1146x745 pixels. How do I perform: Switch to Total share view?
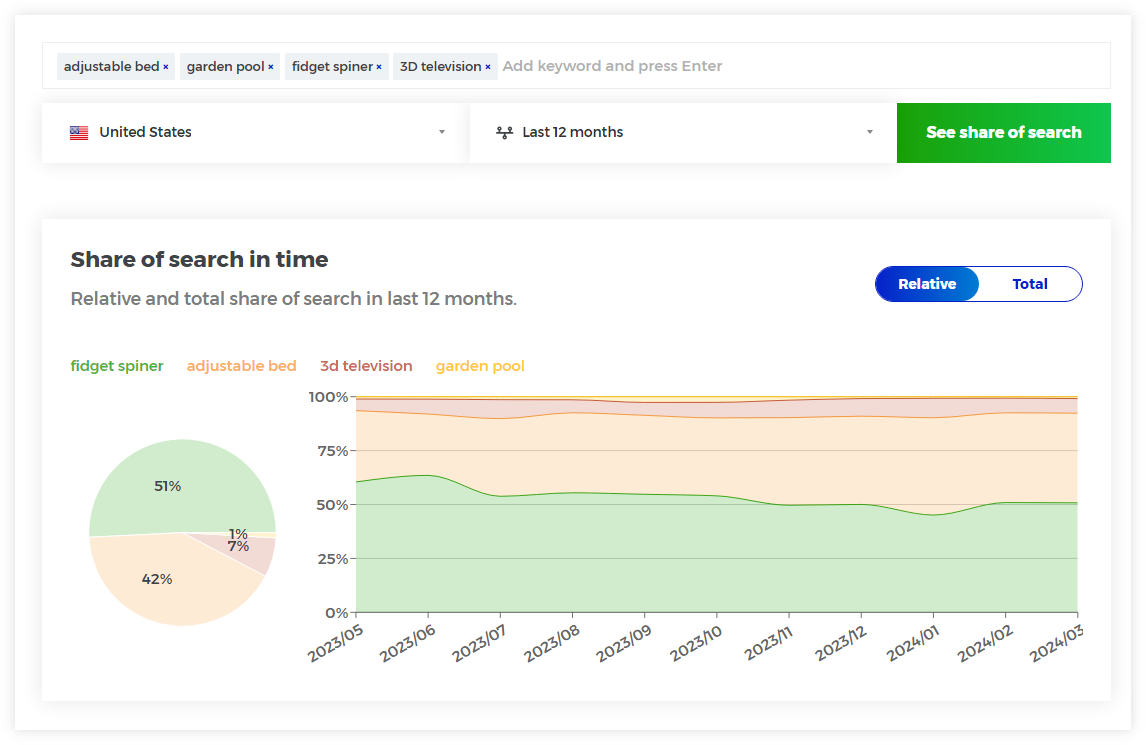1030,284
